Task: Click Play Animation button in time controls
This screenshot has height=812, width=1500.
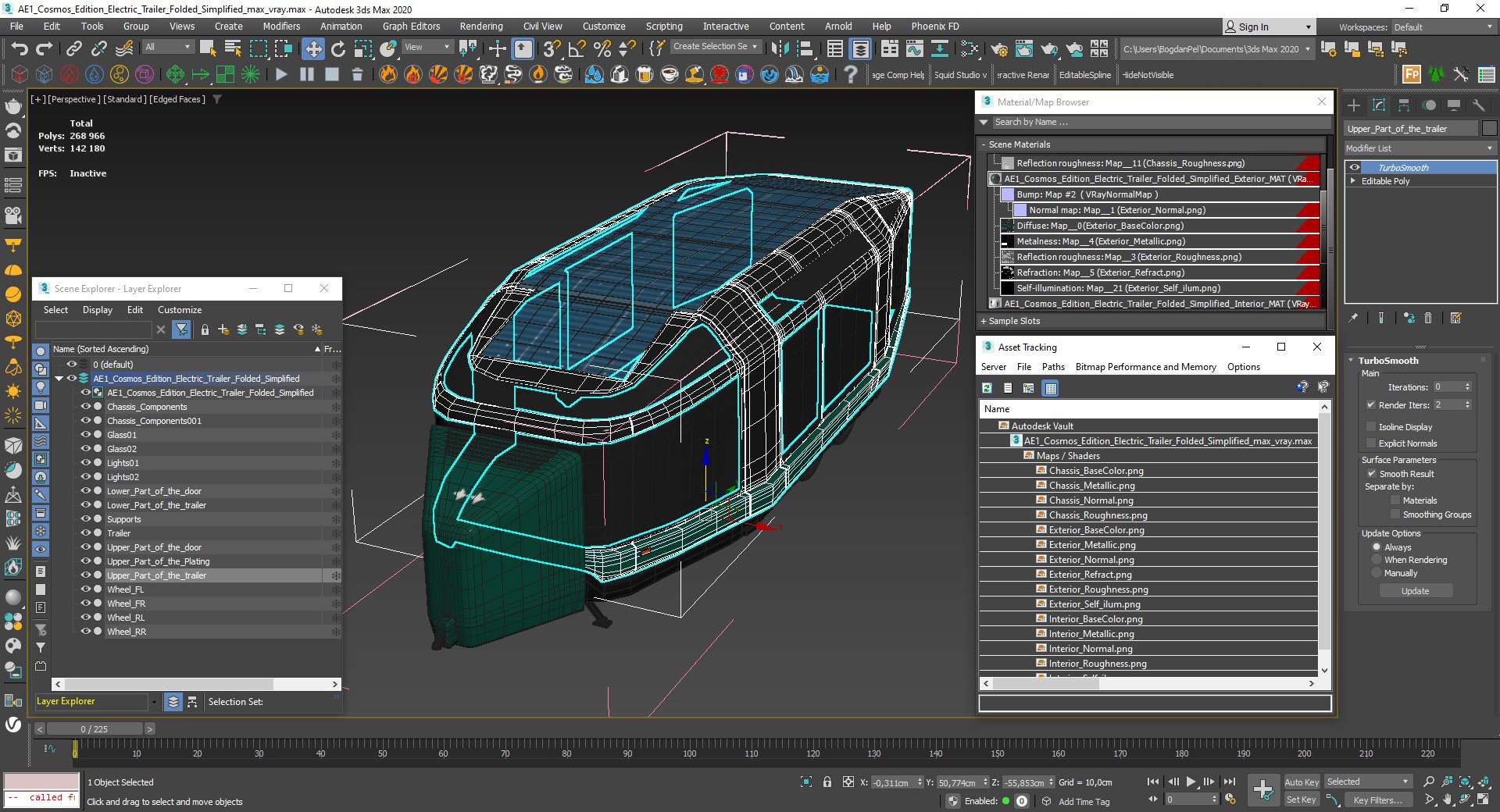Action: (x=1191, y=782)
